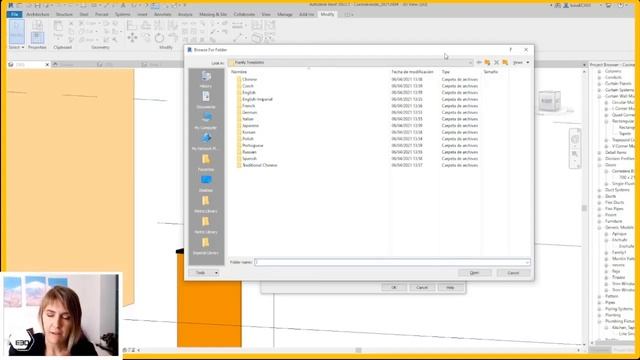This screenshot has width=640, height=360.
Task: Click the view's horizontal scrollbar thumb
Action: pos(358,350)
